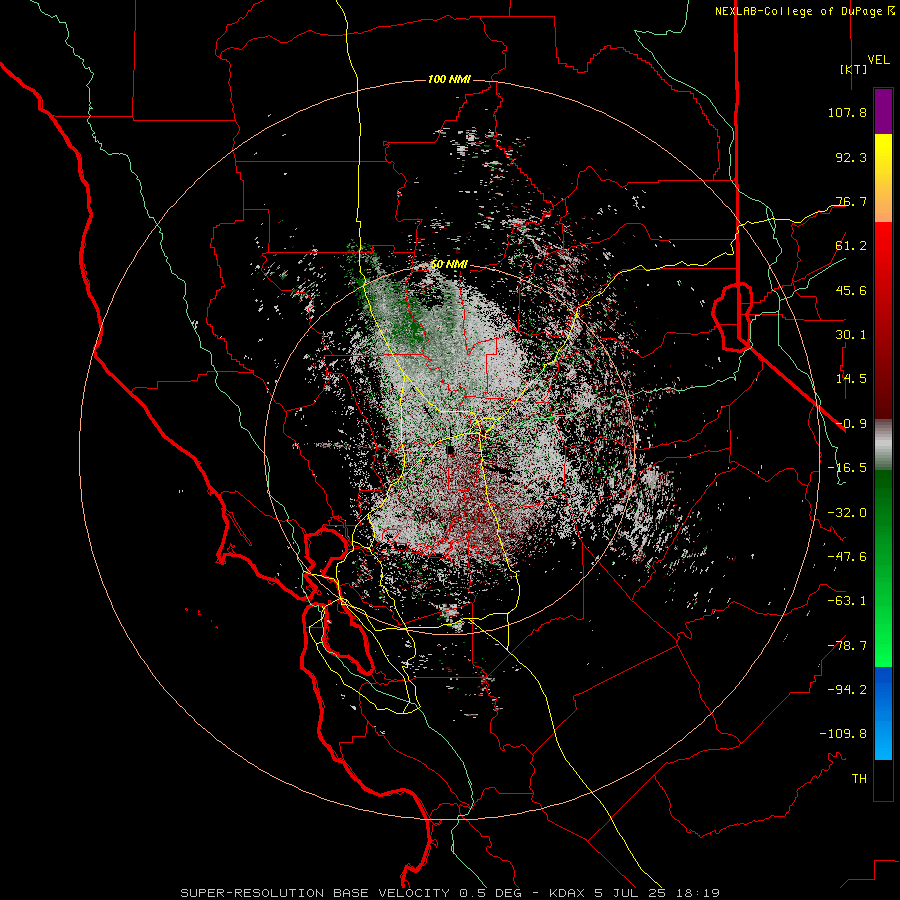Click the -109.8 velocity scale value
900x900 pixels.
[843, 734]
